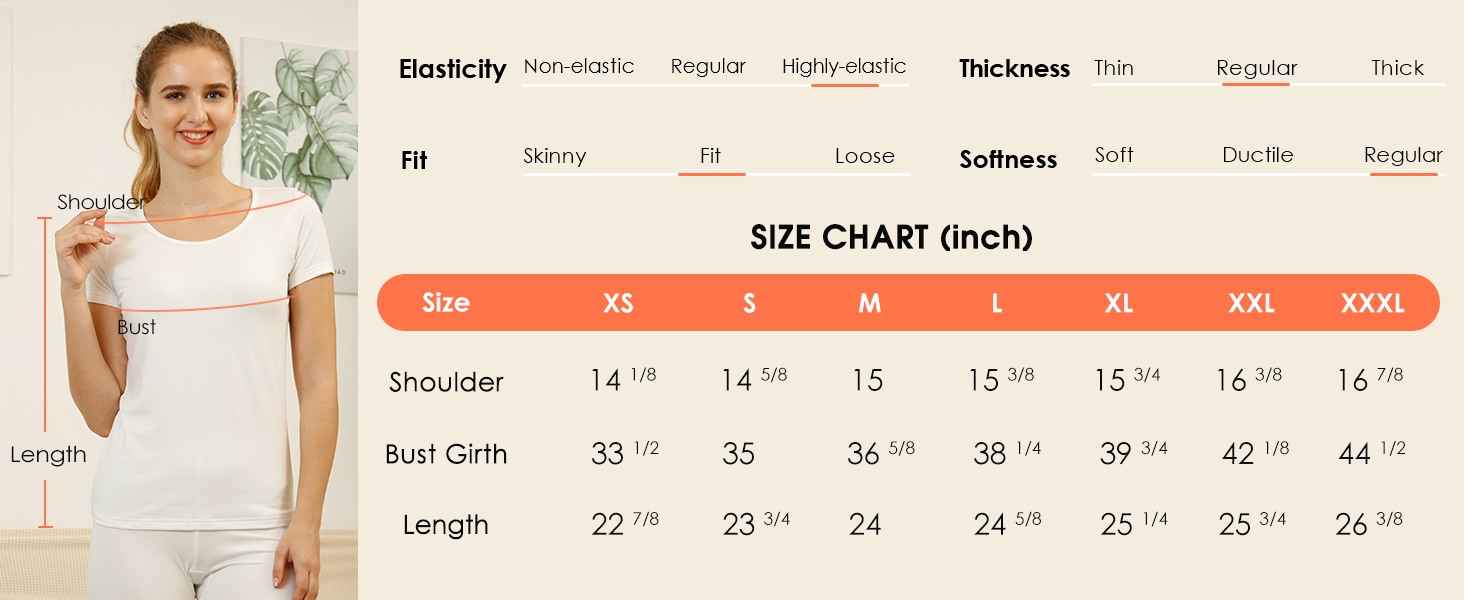
Task: Click Soft on the Softness scale
Action: pyautogui.click(x=1114, y=155)
